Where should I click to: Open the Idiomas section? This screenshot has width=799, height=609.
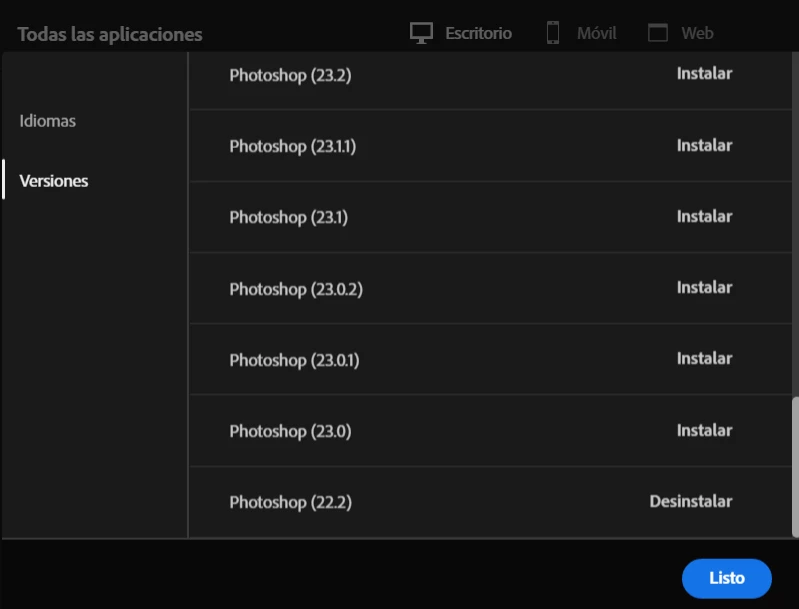pyautogui.click(x=48, y=121)
